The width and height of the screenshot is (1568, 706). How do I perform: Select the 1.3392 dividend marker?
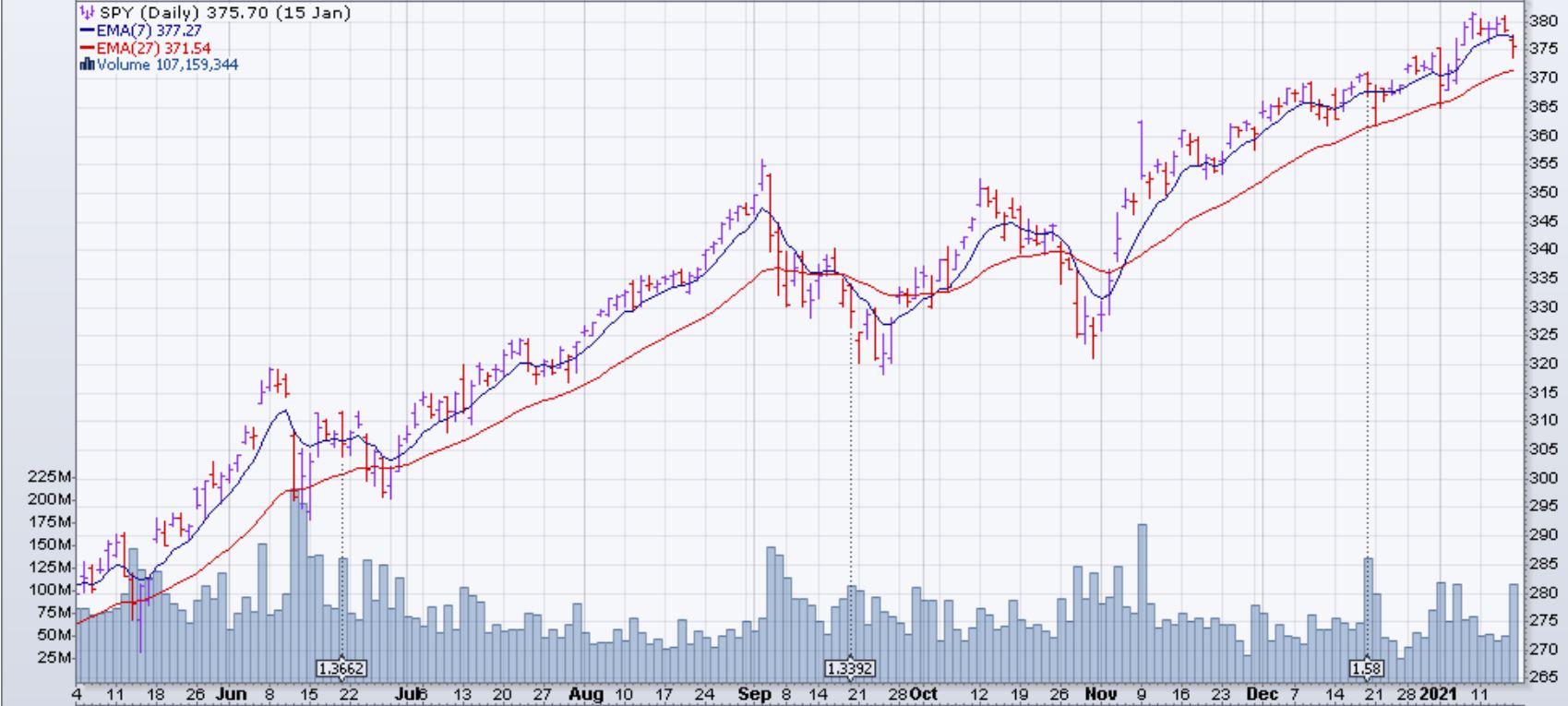[x=849, y=668]
